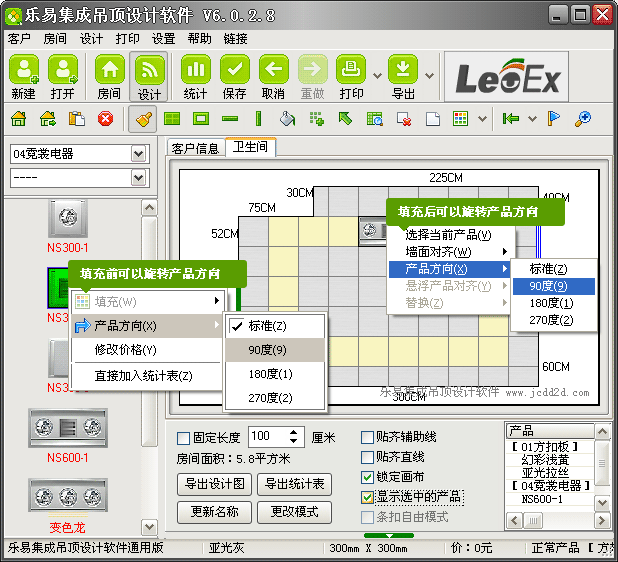The image size is (618, 562).
Task: Expand the dropdown arrow next to 导出
Action: pos(429,75)
